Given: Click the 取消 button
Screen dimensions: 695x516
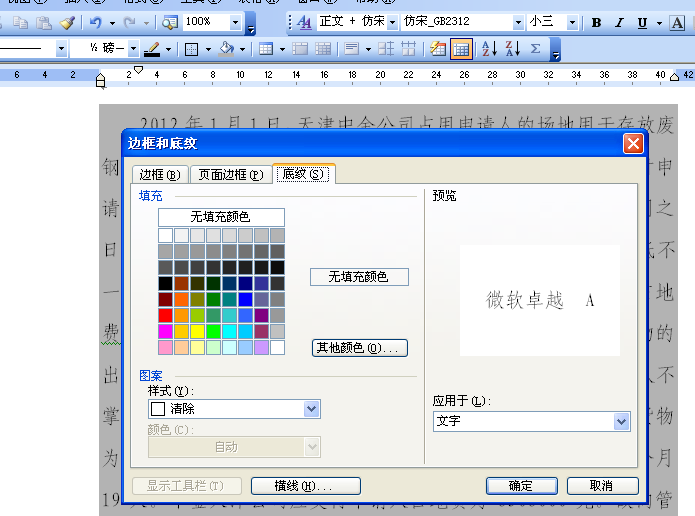Looking at the screenshot, I should [x=603, y=486].
